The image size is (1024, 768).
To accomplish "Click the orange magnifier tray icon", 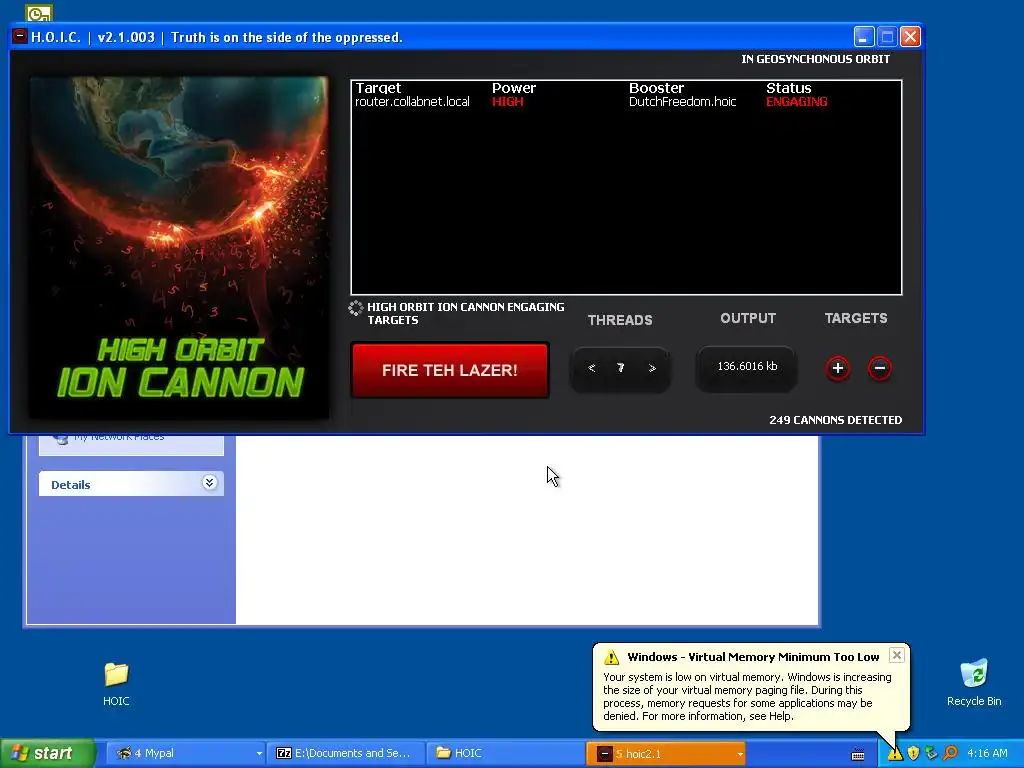I will (x=950, y=754).
